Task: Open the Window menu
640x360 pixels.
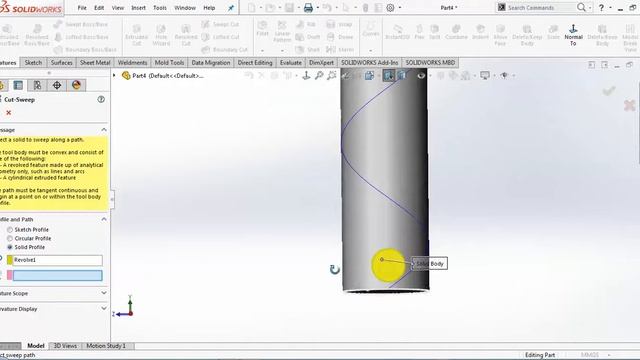Action: [x=185, y=8]
